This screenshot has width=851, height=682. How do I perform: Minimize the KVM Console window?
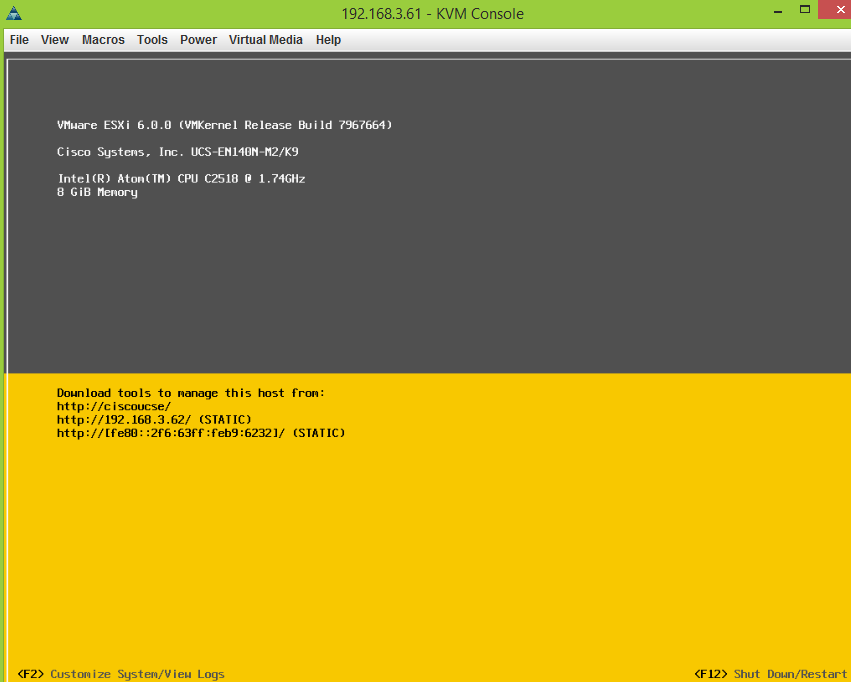[778, 11]
